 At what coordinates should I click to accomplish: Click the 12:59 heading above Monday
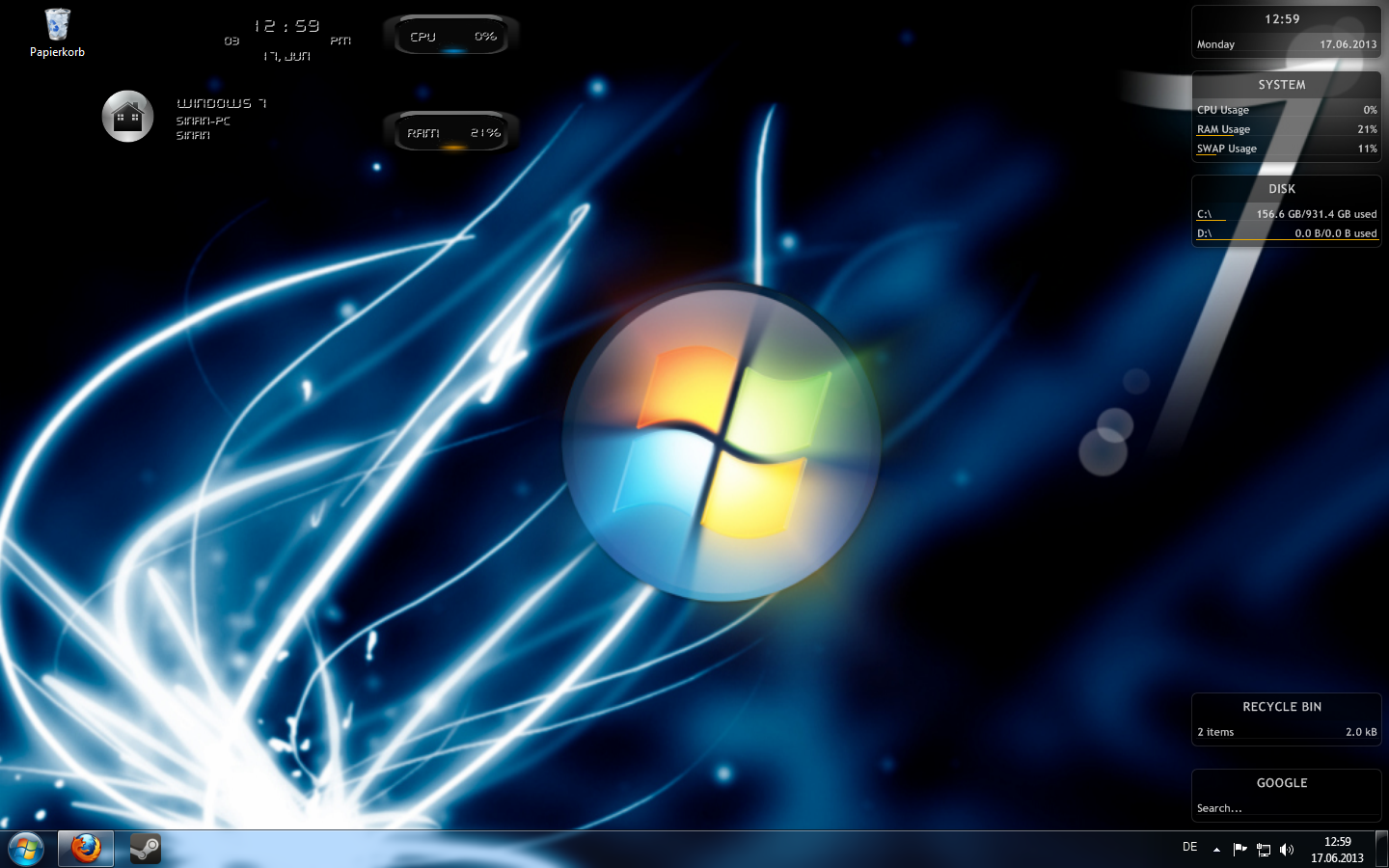click(x=1282, y=19)
